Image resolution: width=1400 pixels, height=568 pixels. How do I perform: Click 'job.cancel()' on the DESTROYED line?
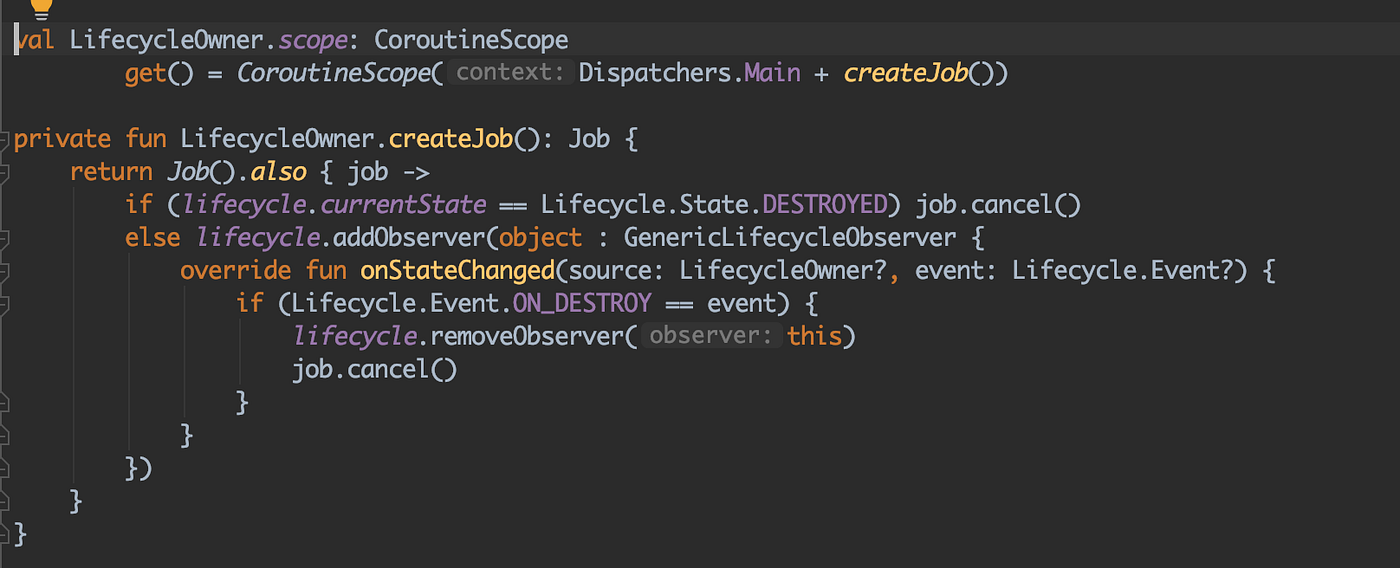[999, 205]
